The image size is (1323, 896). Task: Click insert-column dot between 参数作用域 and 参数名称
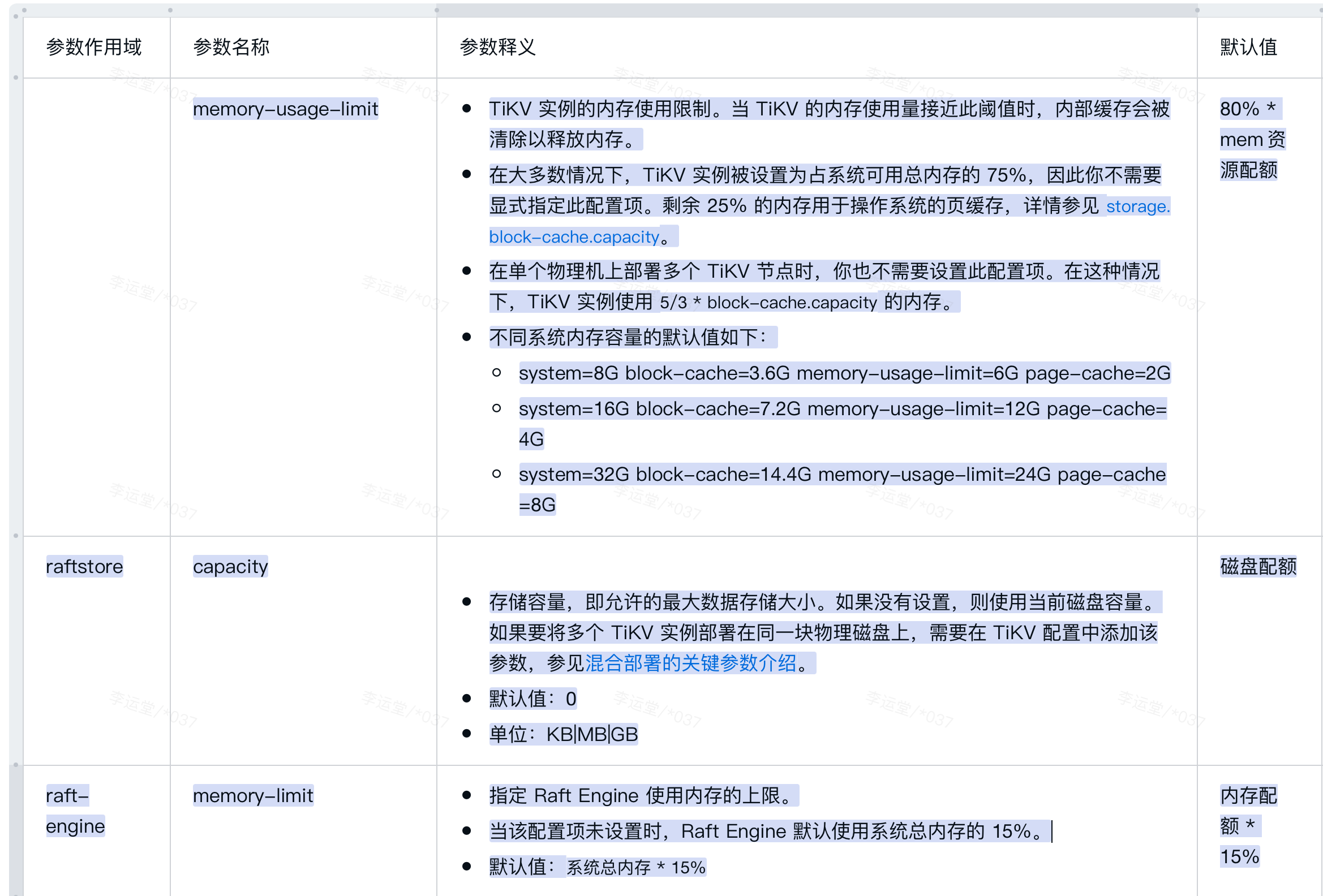point(170,10)
